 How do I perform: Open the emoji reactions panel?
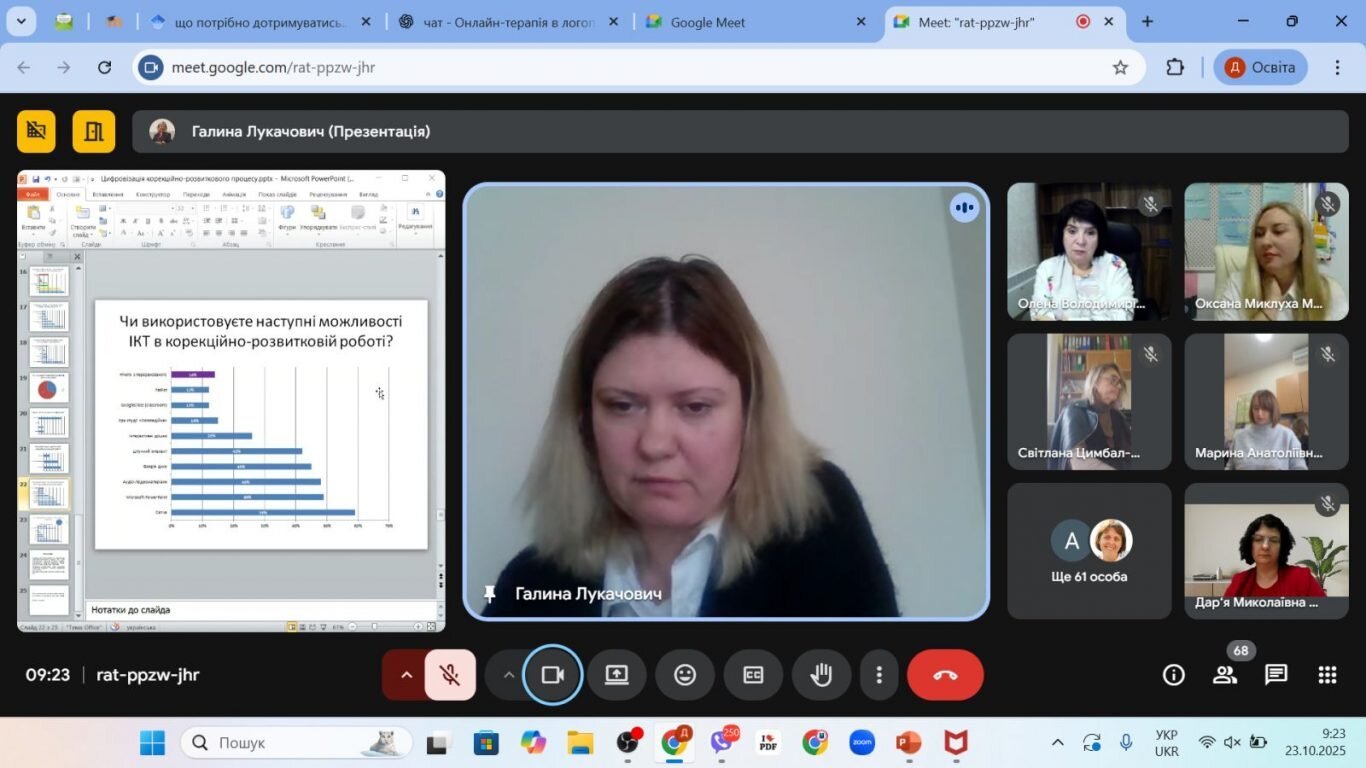pos(685,675)
